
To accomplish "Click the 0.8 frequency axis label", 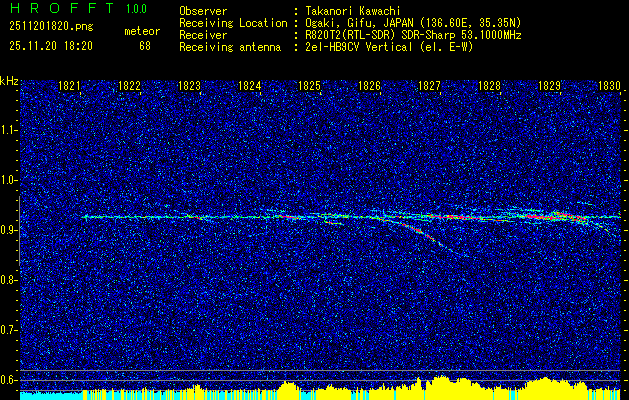I will (x=9, y=280).
